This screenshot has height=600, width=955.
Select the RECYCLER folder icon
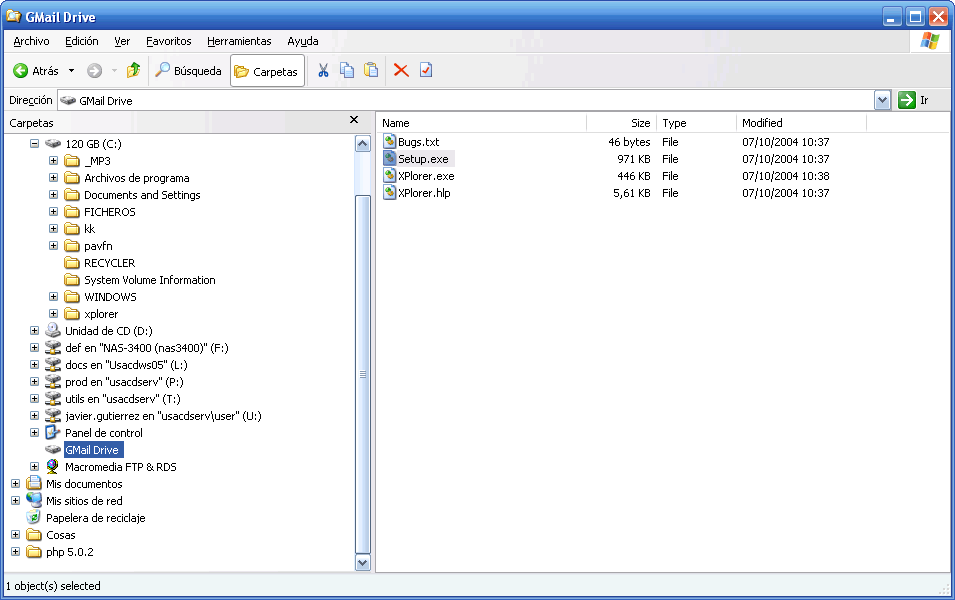point(72,263)
